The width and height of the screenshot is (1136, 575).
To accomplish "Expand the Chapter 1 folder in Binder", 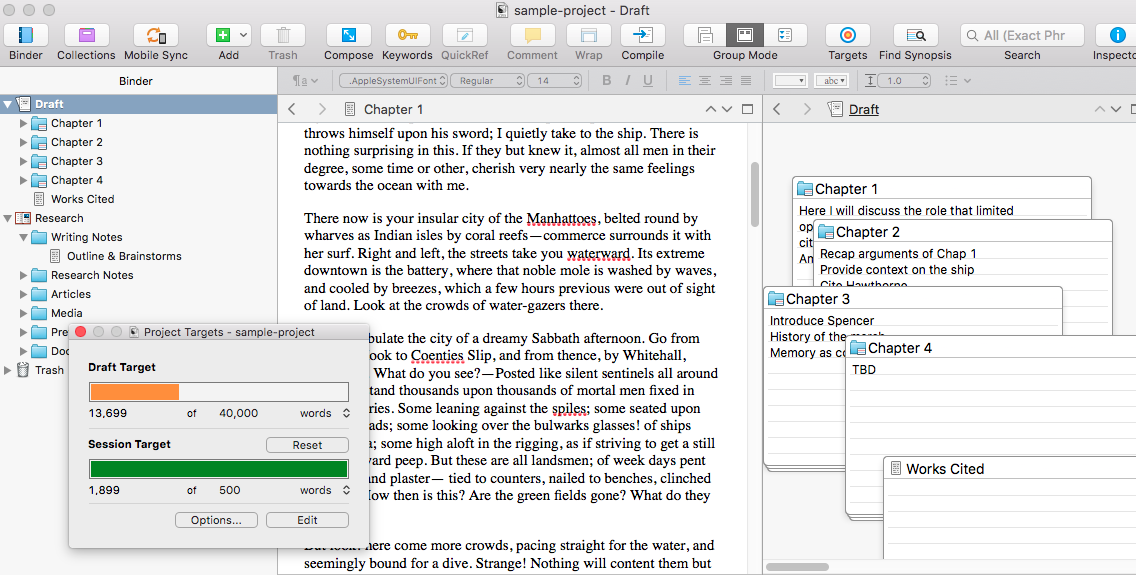I will click(x=24, y=123).
